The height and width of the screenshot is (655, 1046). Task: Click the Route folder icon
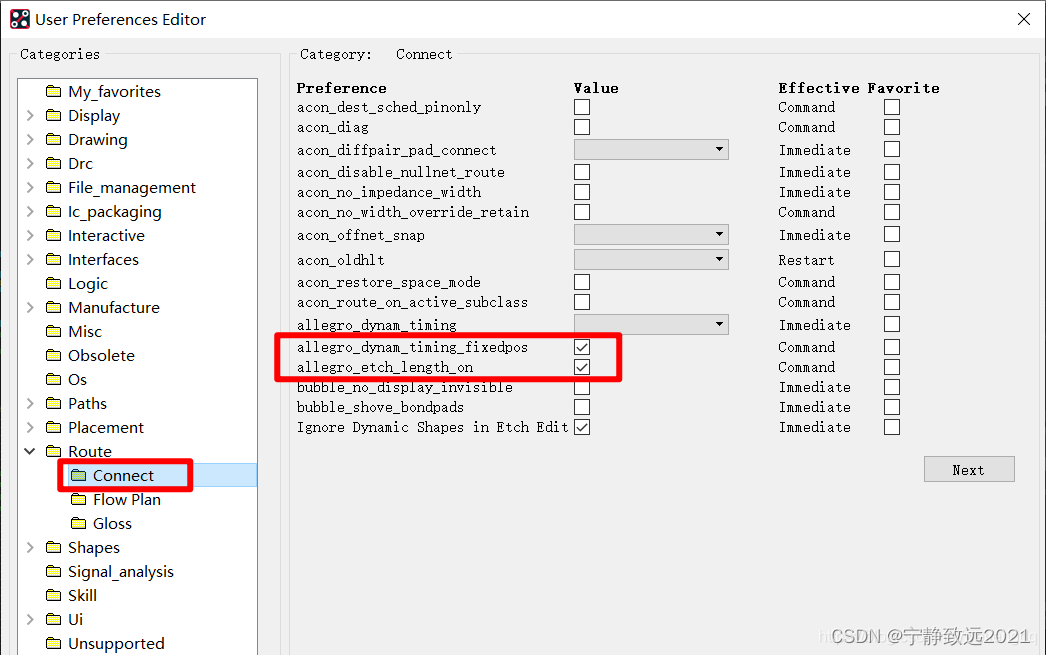tap(53, 452)
